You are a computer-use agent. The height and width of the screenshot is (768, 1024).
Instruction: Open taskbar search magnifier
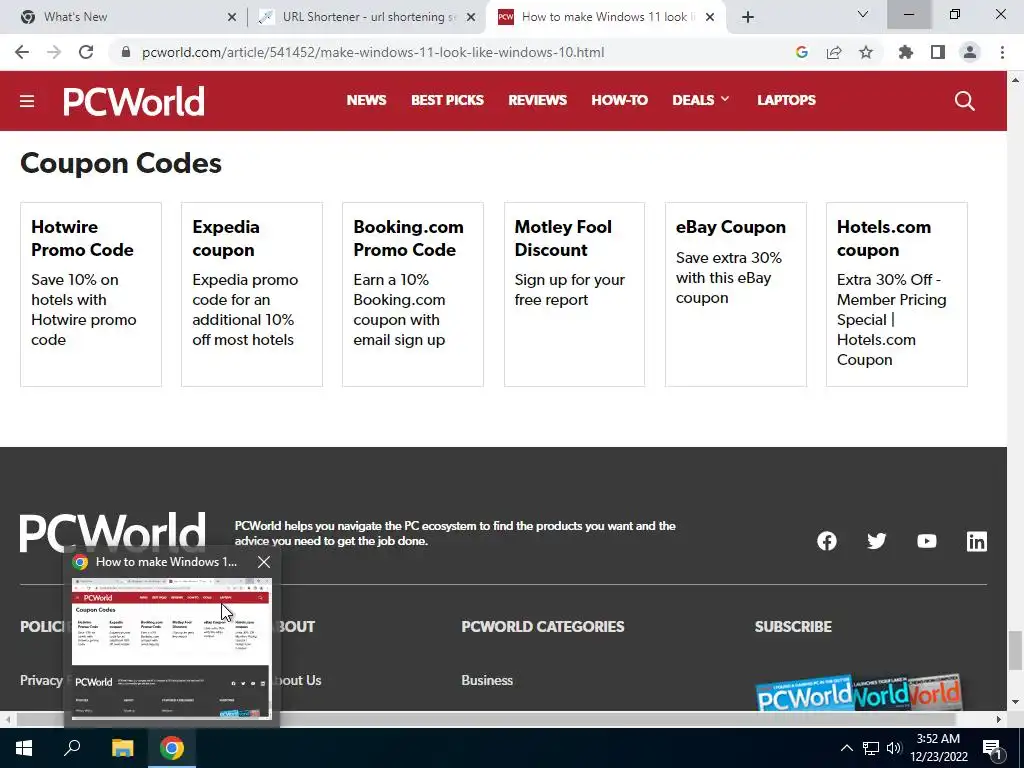point(72,748)
